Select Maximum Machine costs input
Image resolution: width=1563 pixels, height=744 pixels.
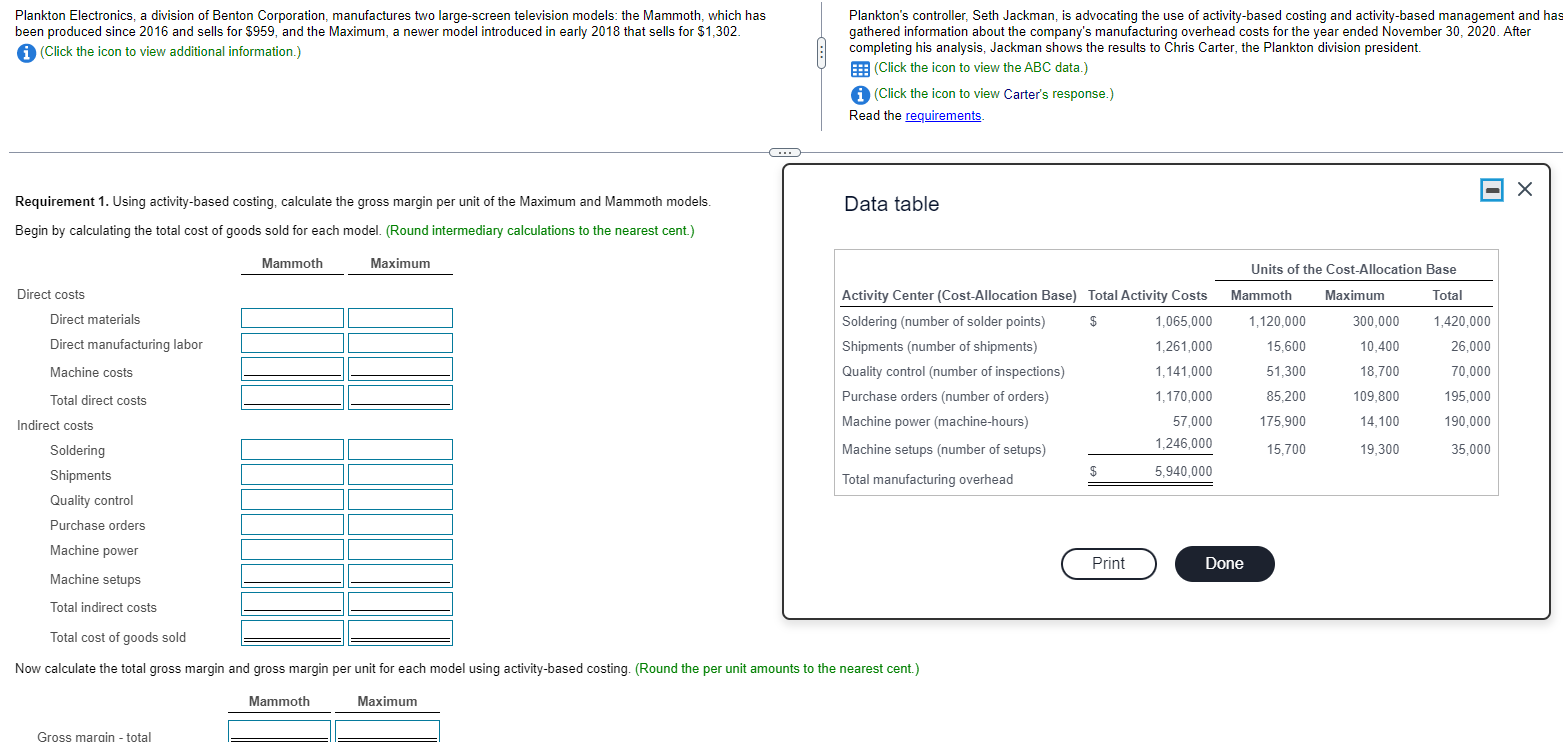(x=400, y=369)
